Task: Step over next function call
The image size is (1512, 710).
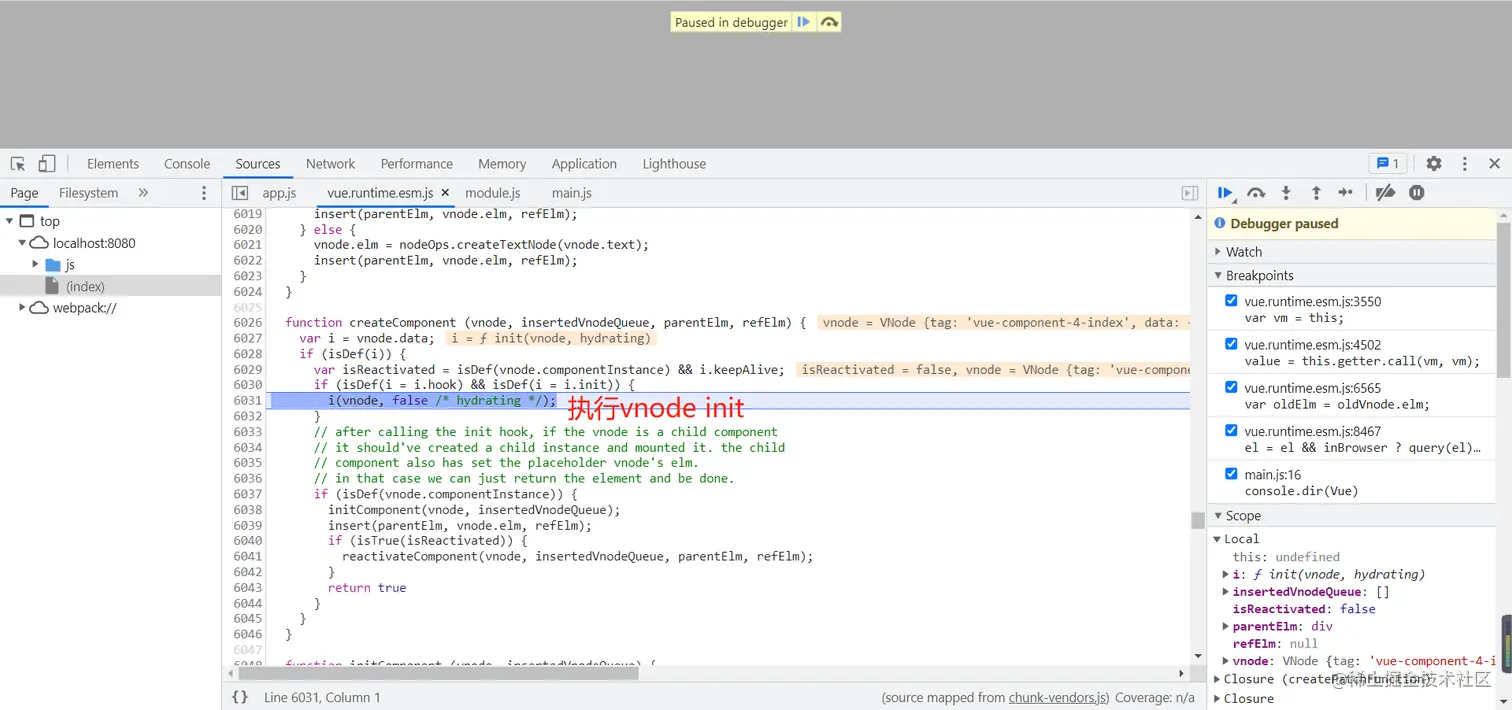Action: (x=1256, y=193)
